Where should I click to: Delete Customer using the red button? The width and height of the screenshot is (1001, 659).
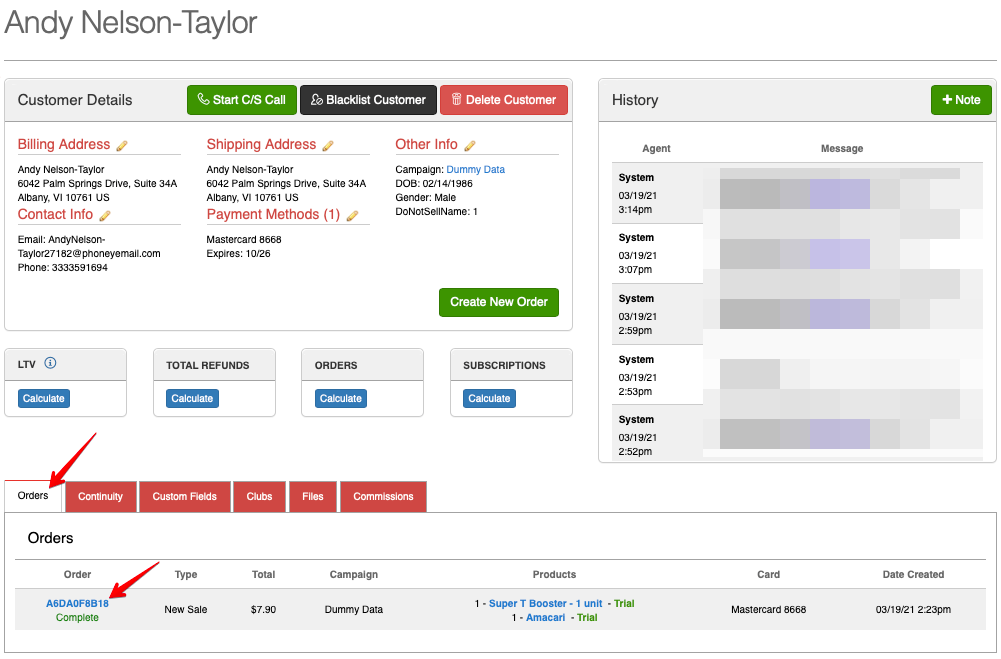(503, 100)
